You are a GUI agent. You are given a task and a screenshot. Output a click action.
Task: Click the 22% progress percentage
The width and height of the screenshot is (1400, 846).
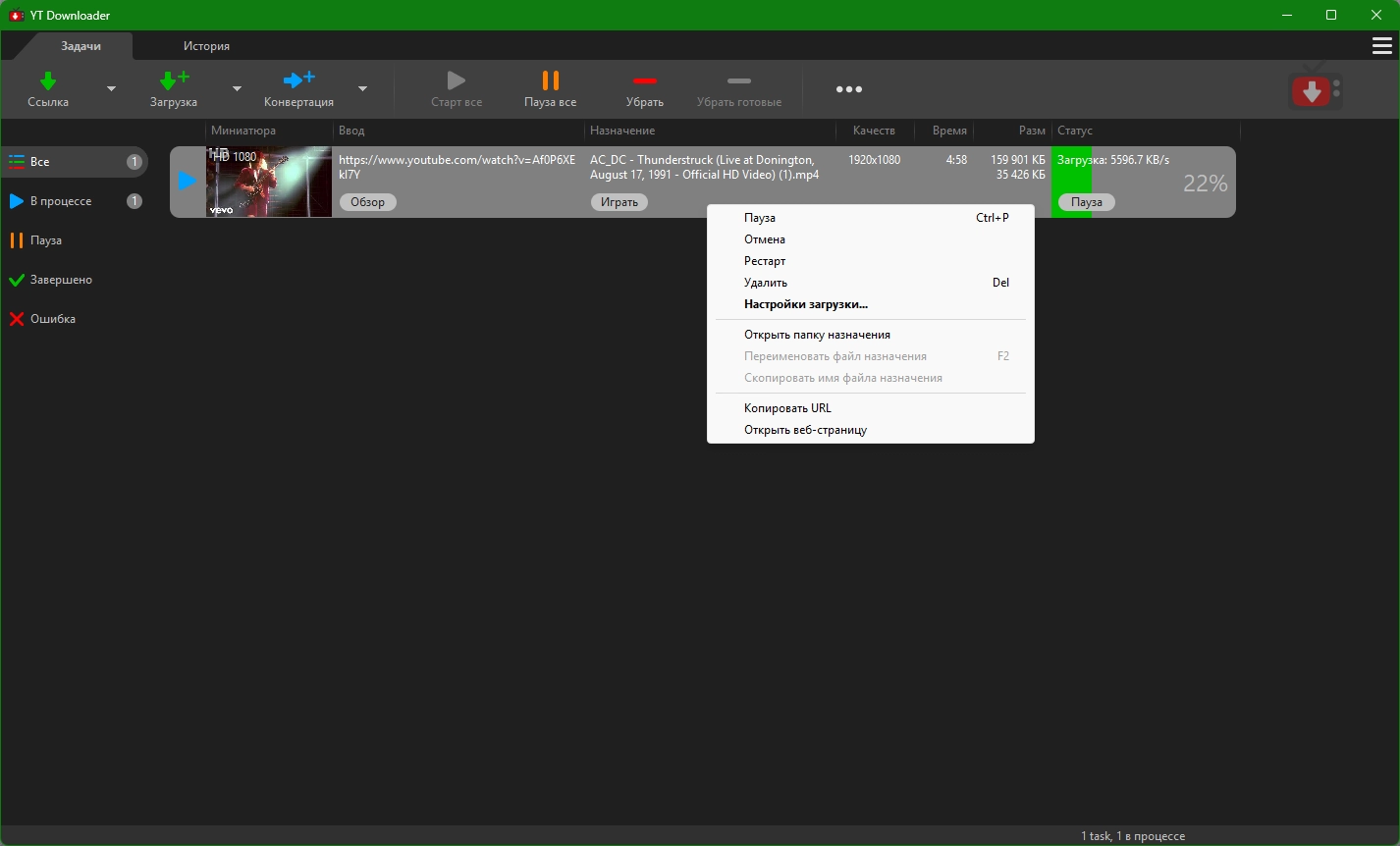click(1206, 184)
